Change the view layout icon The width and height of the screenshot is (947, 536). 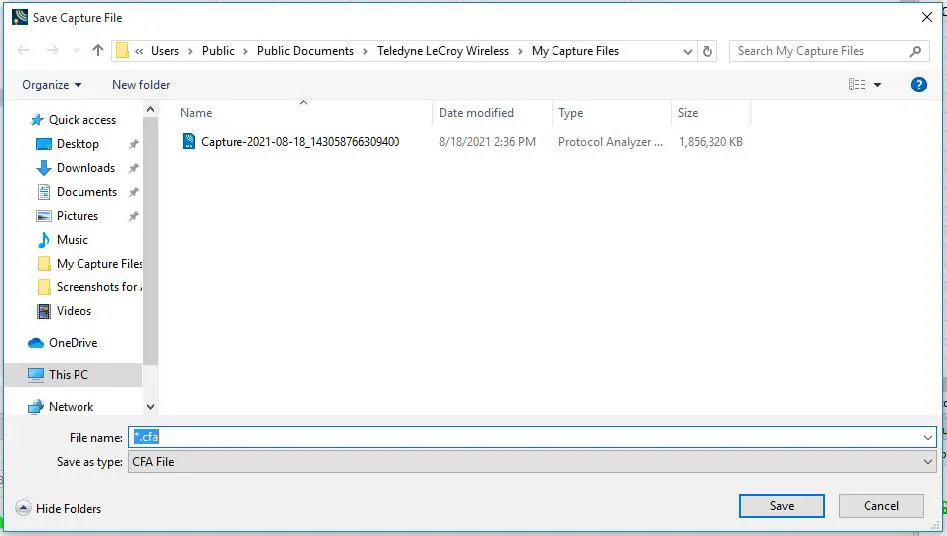tap(856, 85)
